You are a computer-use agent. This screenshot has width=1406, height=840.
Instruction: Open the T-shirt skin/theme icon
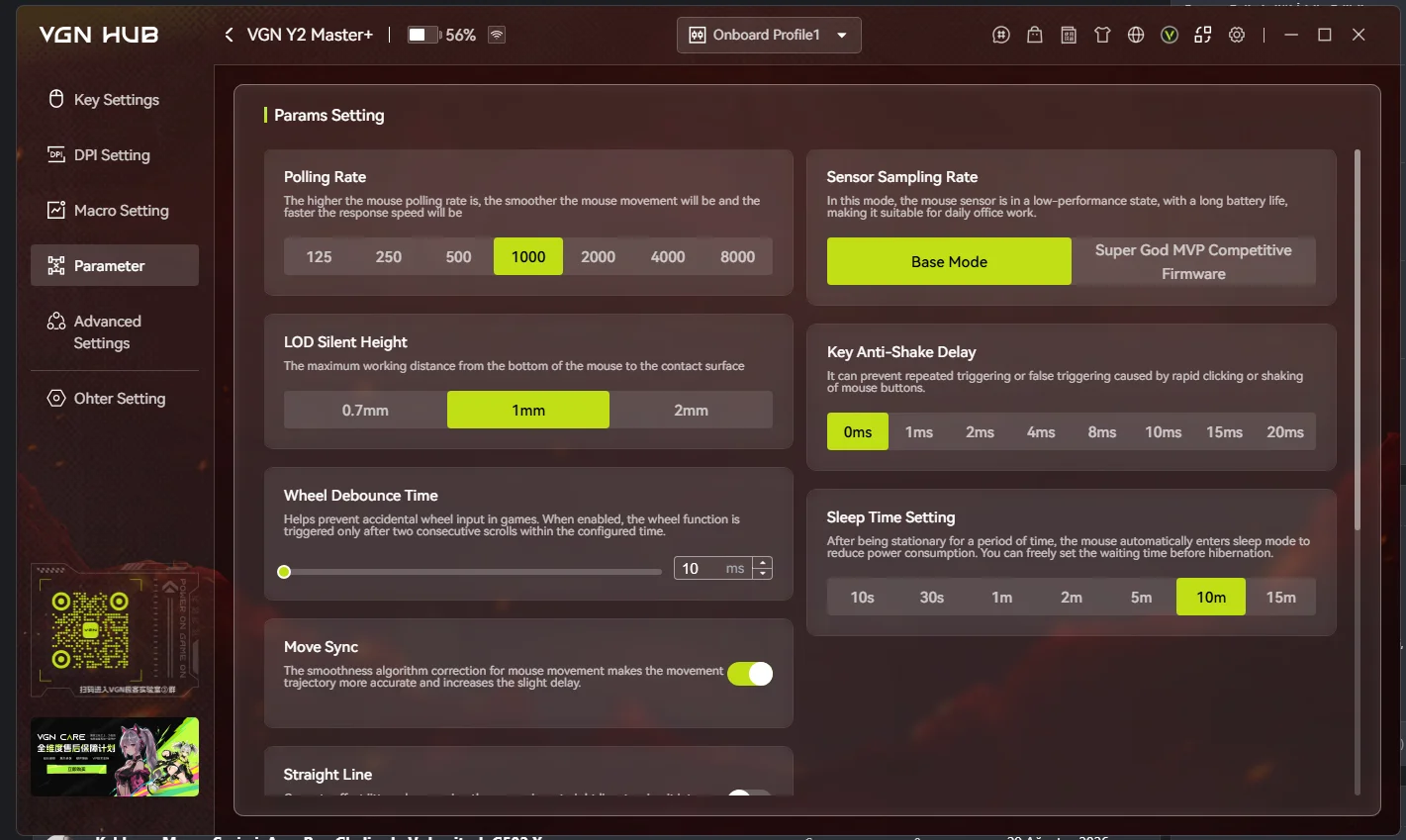[x=1102, y=35]
